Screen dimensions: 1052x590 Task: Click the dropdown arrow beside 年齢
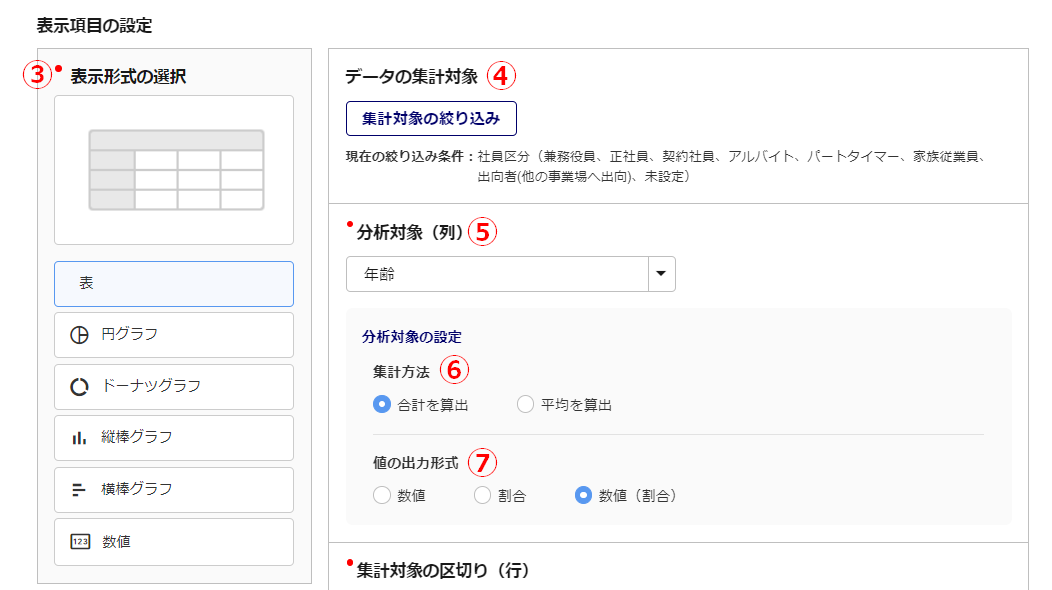tap(661, 275)
